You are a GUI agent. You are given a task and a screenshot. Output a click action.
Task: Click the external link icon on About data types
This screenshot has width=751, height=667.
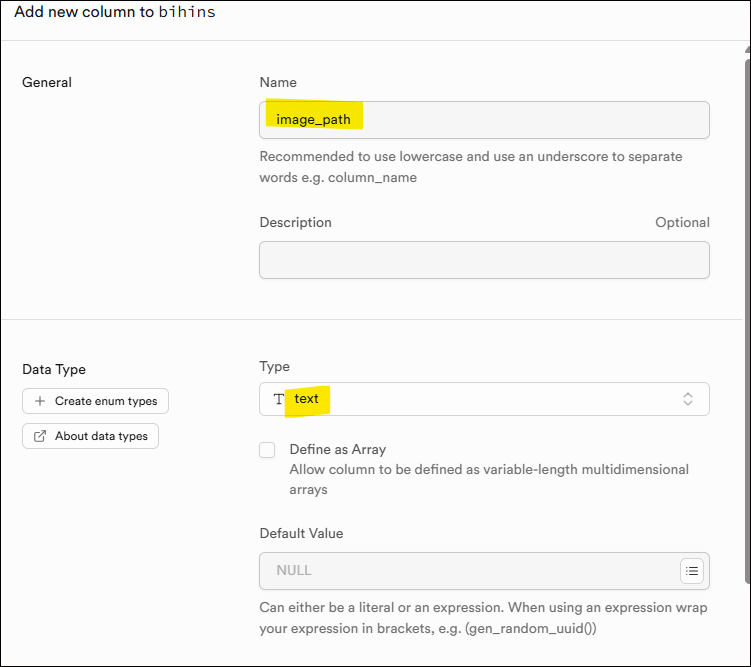coord(40,436)
